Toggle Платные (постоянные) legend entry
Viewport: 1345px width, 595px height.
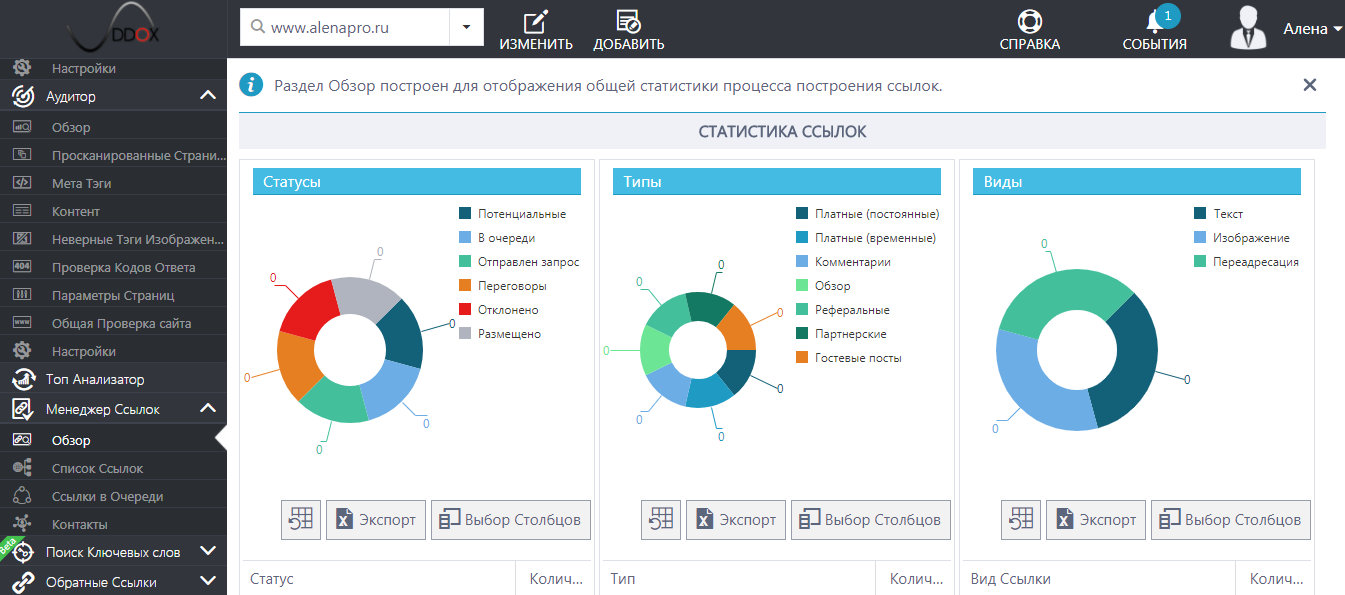[868, 214]
